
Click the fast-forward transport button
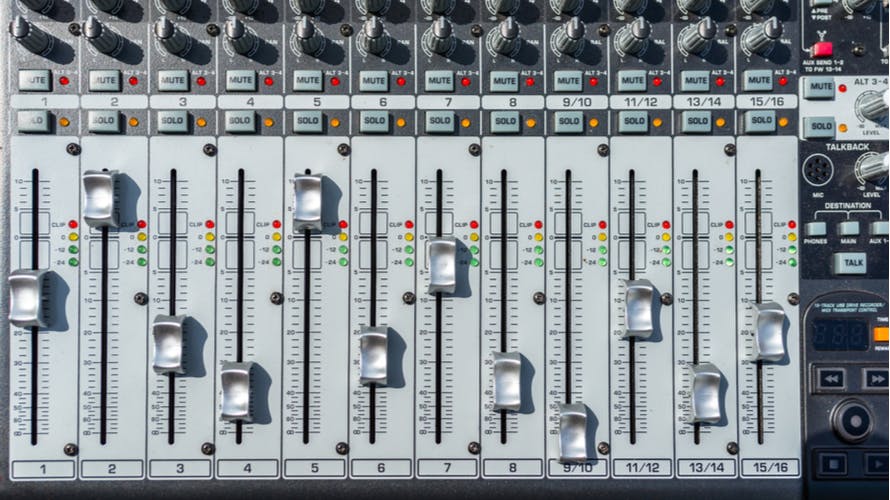pos(875,379)
